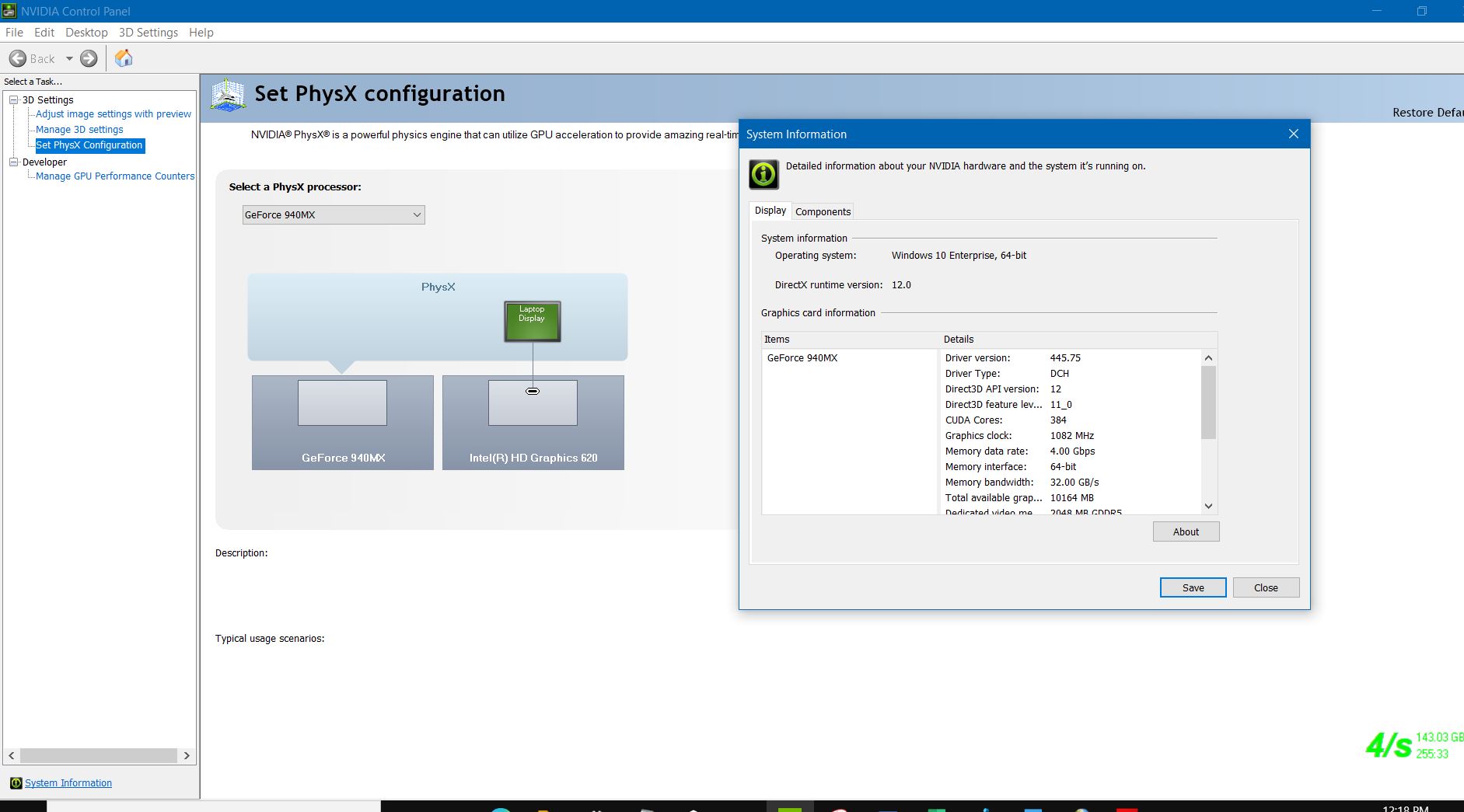Image resolution: width=1464 pixels, height=812 pixels.
Task: Click the Driver version value 445.75
Action: [1065, 358]
